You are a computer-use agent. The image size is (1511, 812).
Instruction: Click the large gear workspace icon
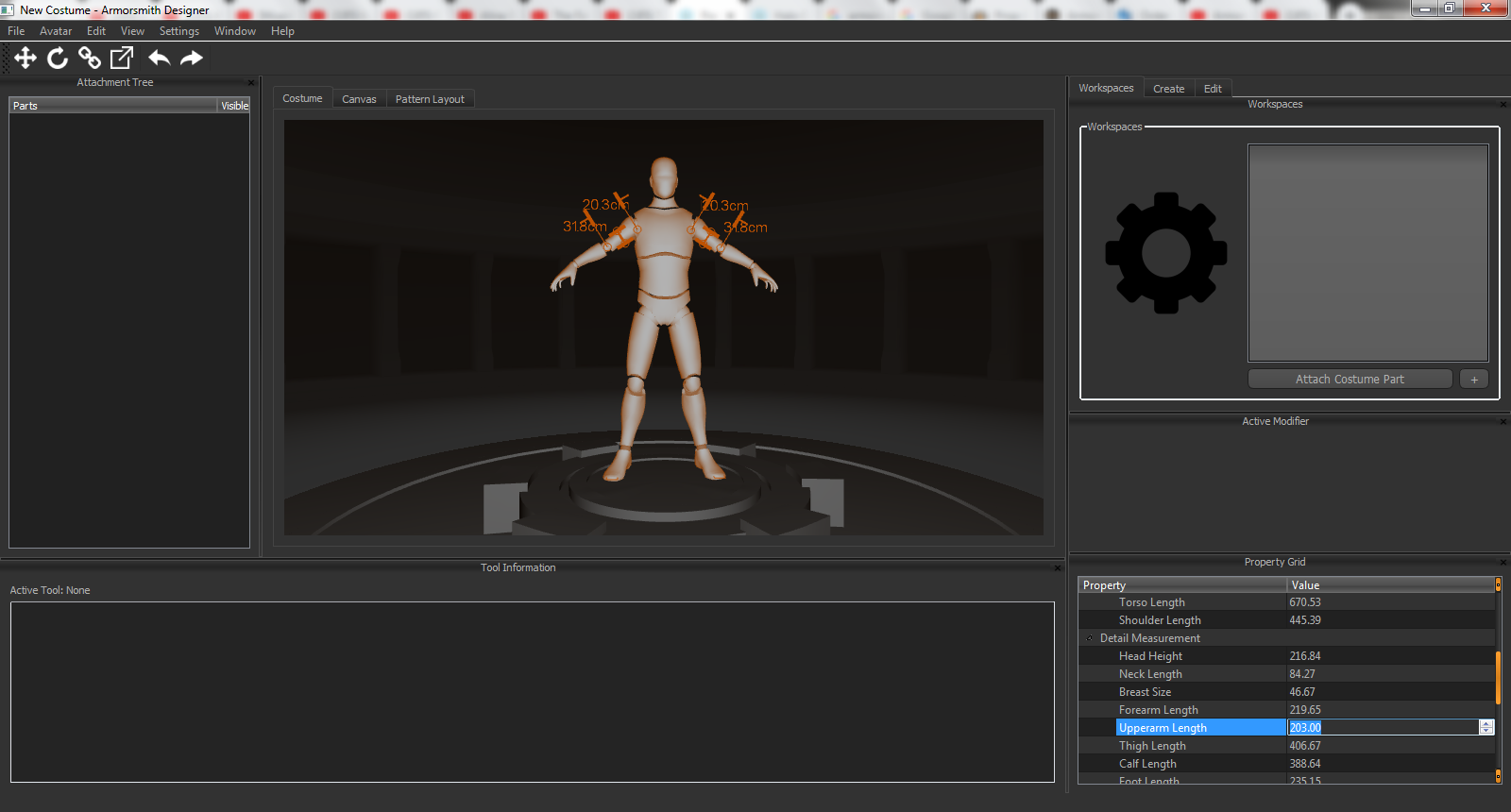tap(1166, 253)
